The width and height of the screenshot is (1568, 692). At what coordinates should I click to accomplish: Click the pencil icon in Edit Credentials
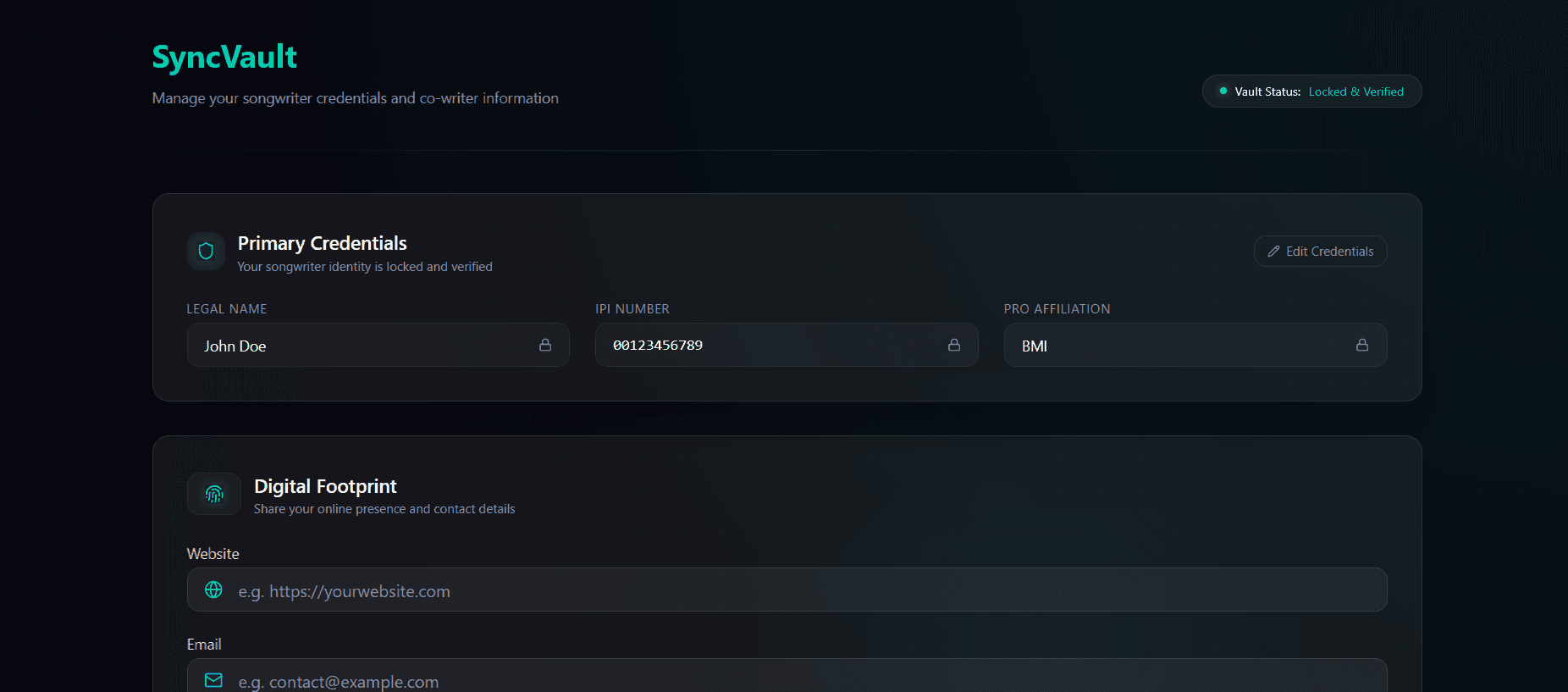pyautogui.click(x=1273, y=252)
